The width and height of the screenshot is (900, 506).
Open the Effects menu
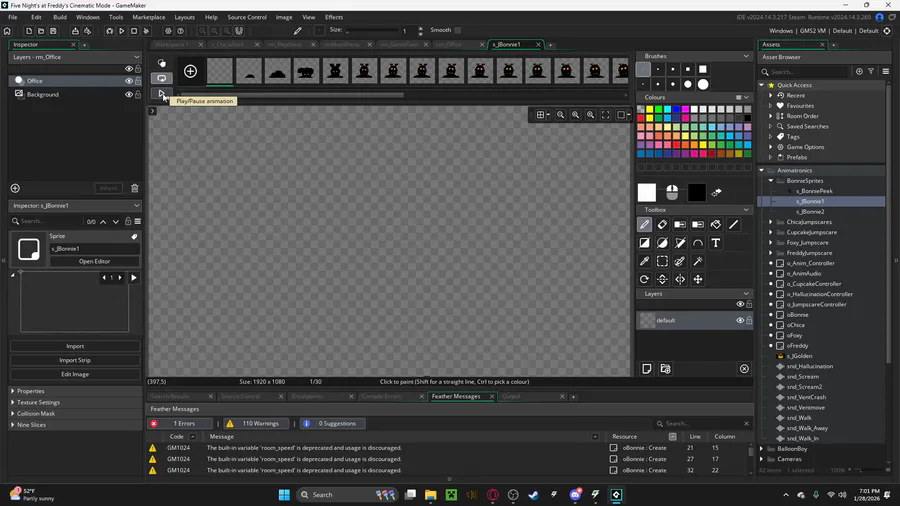(x=333, y=17)
